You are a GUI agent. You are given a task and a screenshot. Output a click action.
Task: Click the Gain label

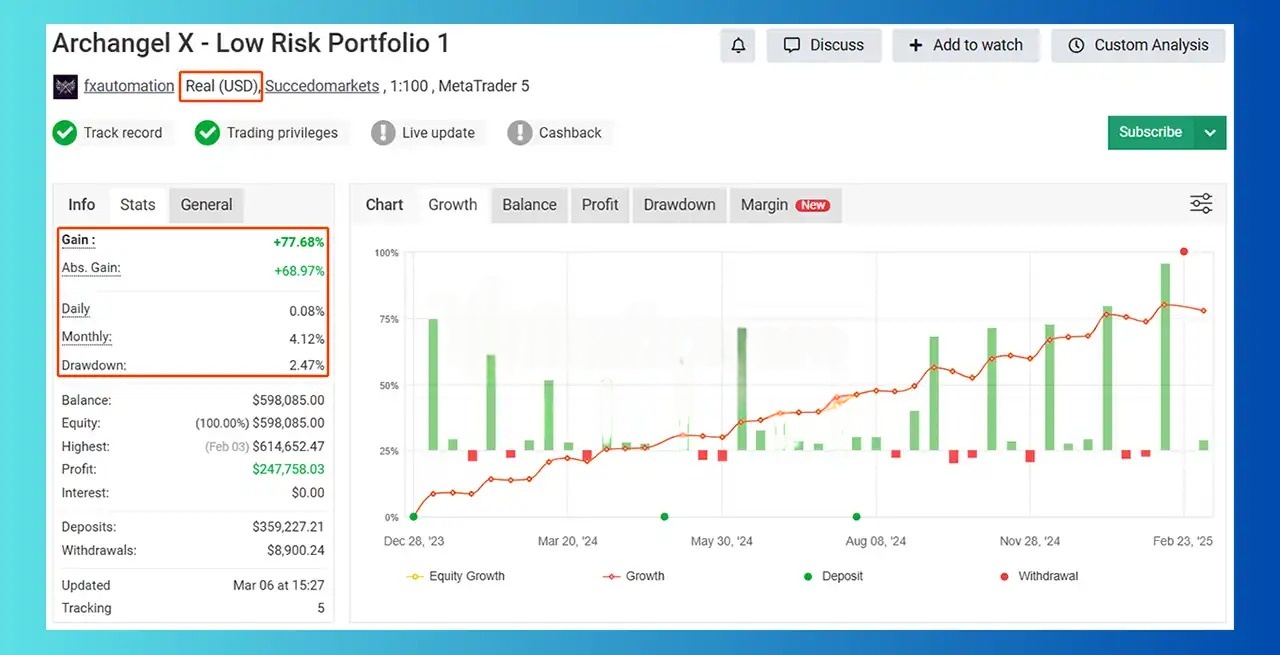pos(79,240)
